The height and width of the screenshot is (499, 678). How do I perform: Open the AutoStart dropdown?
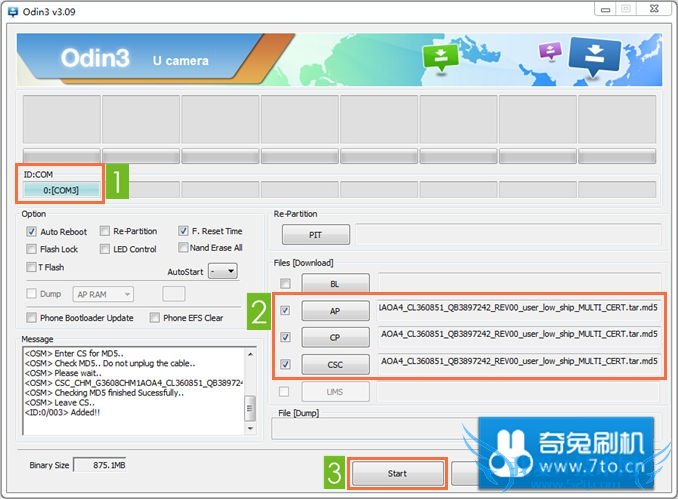coord(223,271)
